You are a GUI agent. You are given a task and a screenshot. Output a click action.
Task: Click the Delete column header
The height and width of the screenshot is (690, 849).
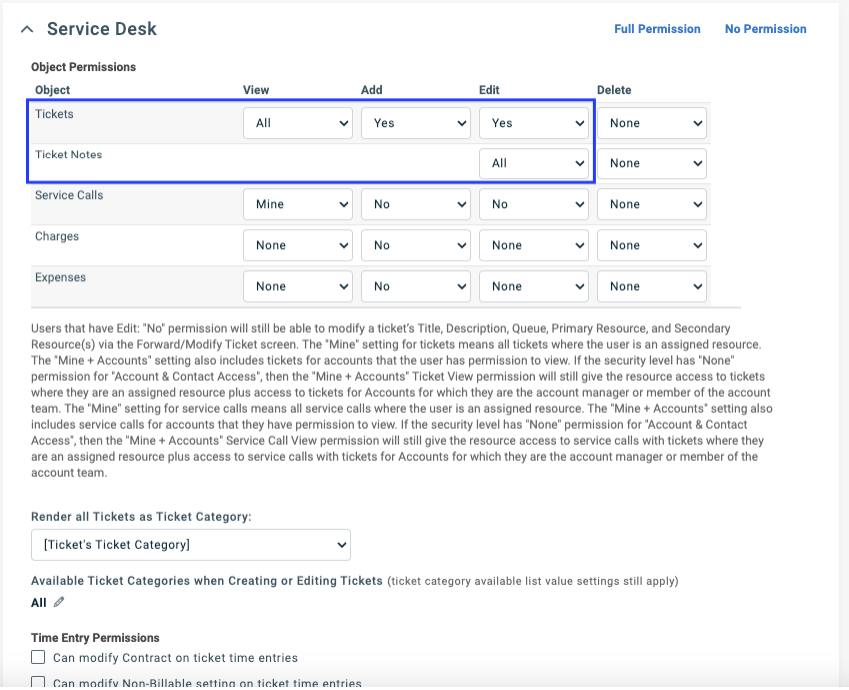(x=614, y=90)
